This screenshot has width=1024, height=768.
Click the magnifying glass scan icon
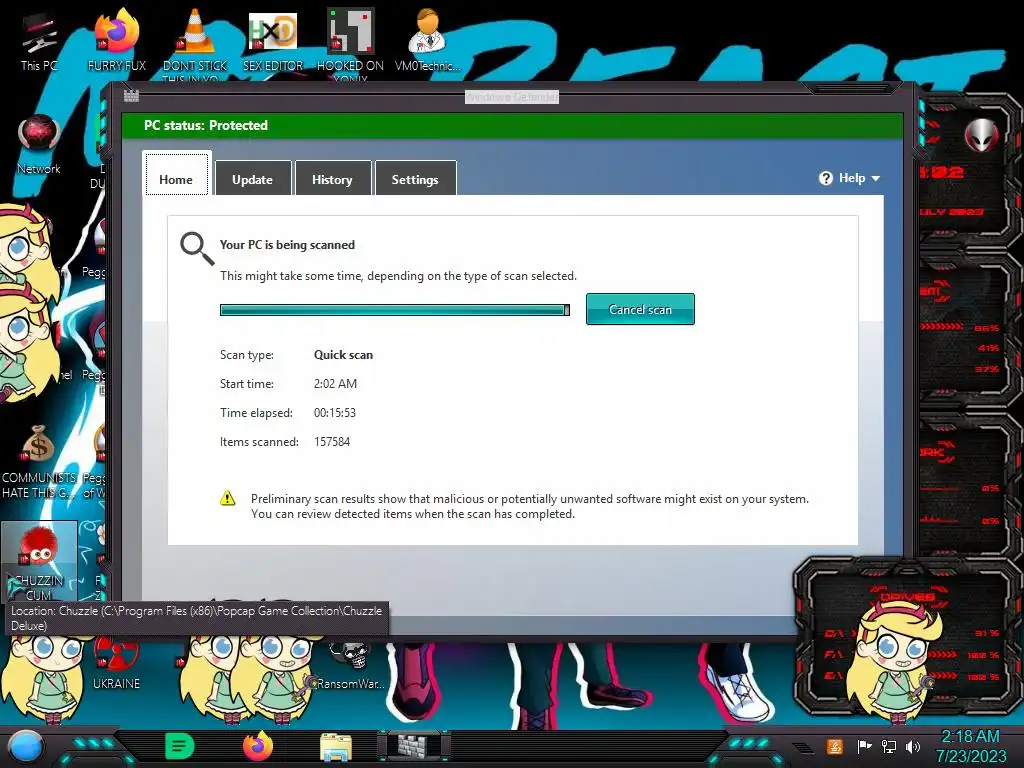click(x=197, y=248)
